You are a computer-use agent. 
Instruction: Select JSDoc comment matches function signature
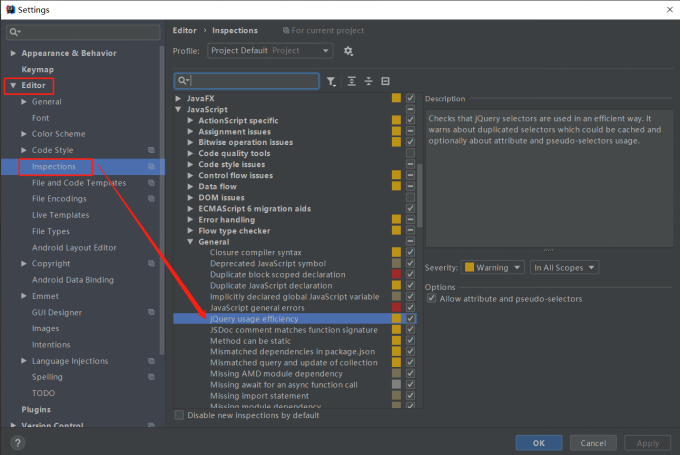[294, 330]
